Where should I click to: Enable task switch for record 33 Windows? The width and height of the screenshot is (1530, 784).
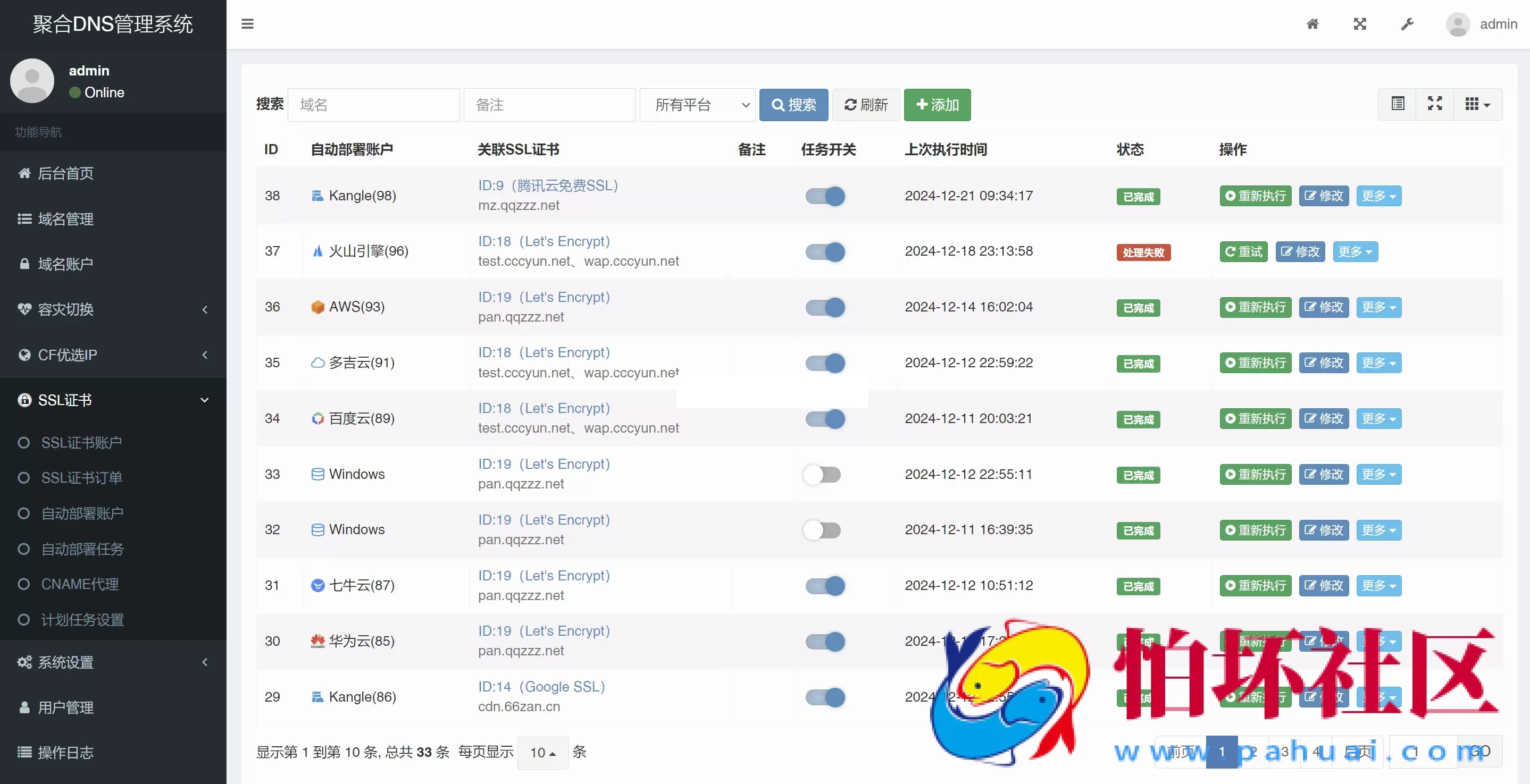pyautogui.click(x=822, y=474)
